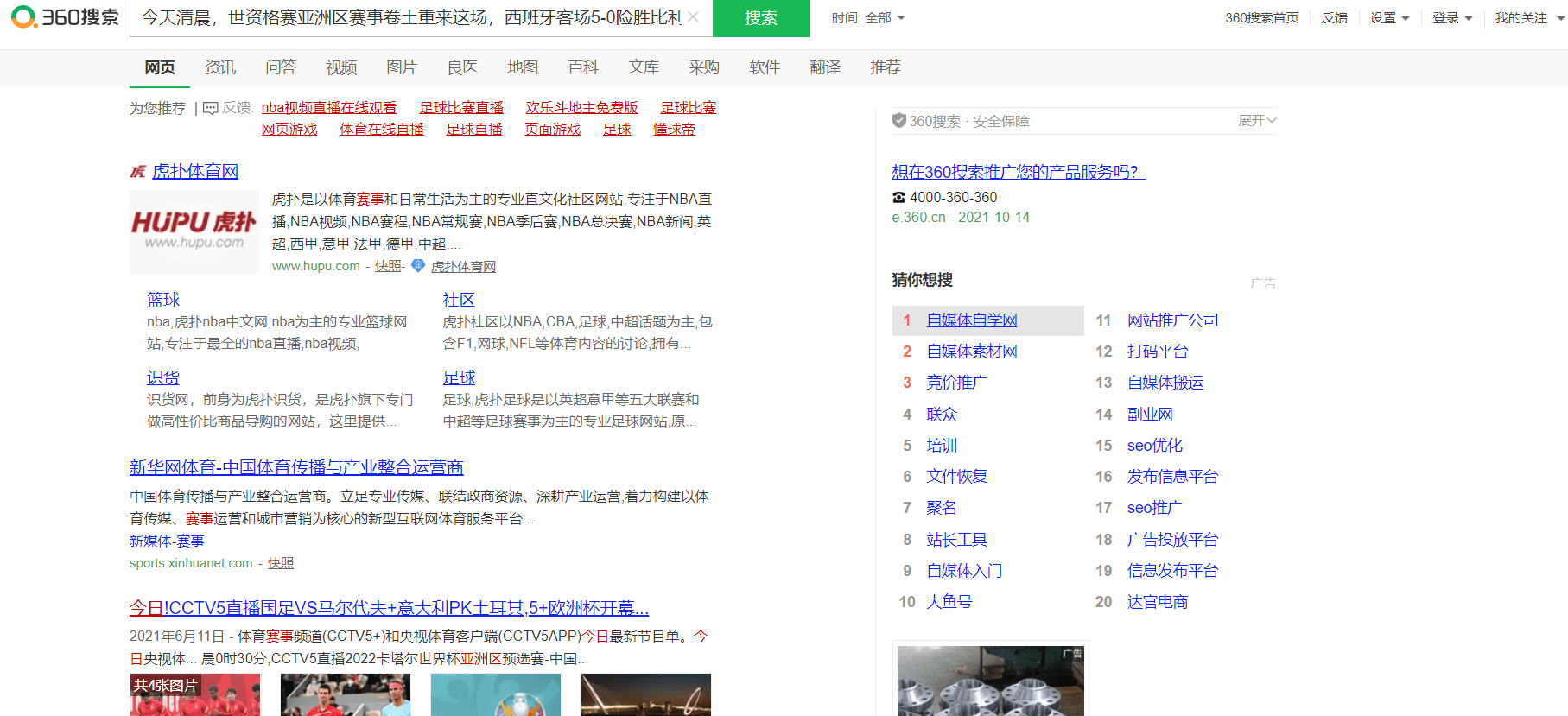1568x716 pixels.
Task: Open 足球比赛直播 suggestion link
Action: pyautogui.click(x=461, y=108)
